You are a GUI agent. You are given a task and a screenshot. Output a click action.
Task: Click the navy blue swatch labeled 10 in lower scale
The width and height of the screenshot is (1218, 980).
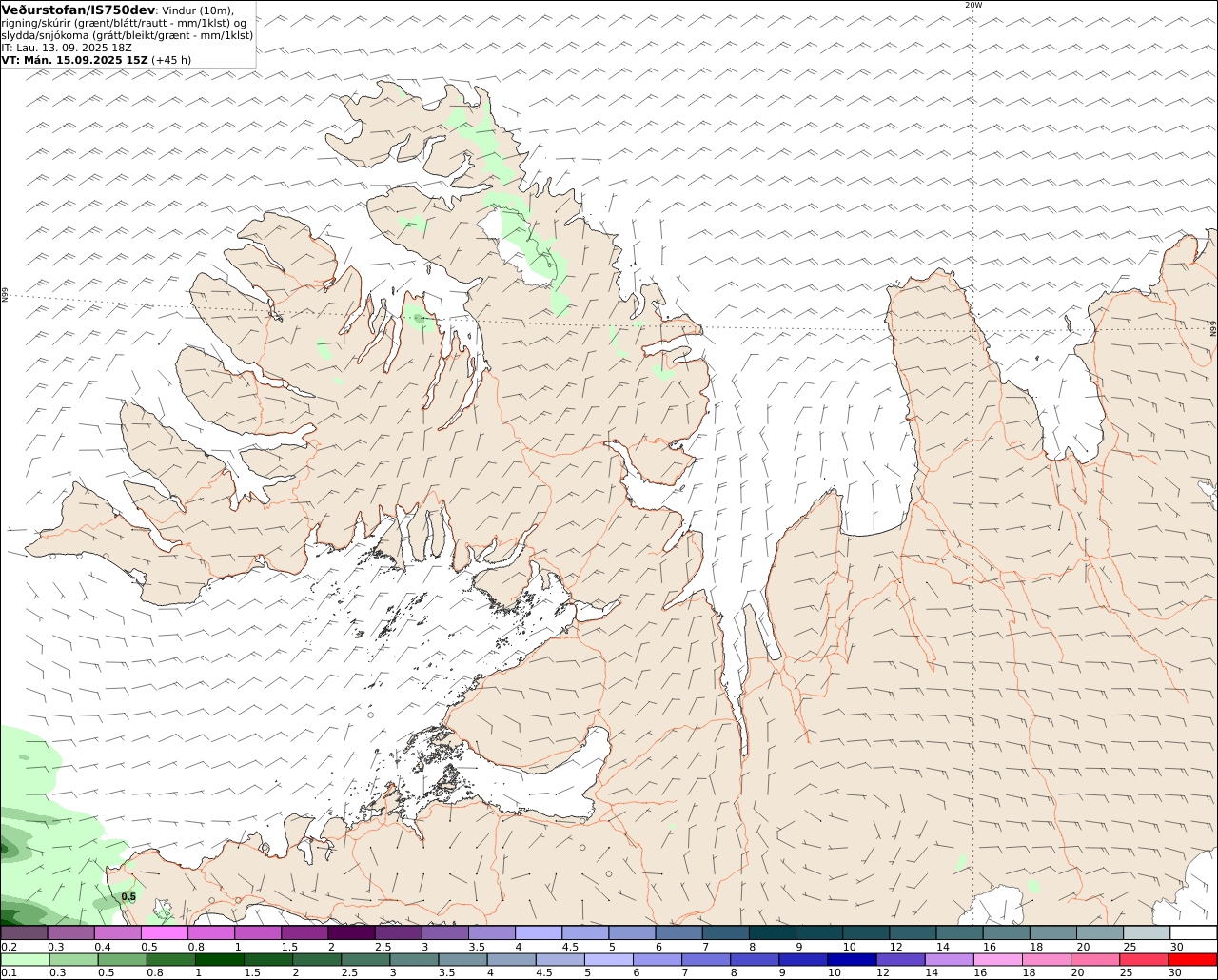click(852, 960)
